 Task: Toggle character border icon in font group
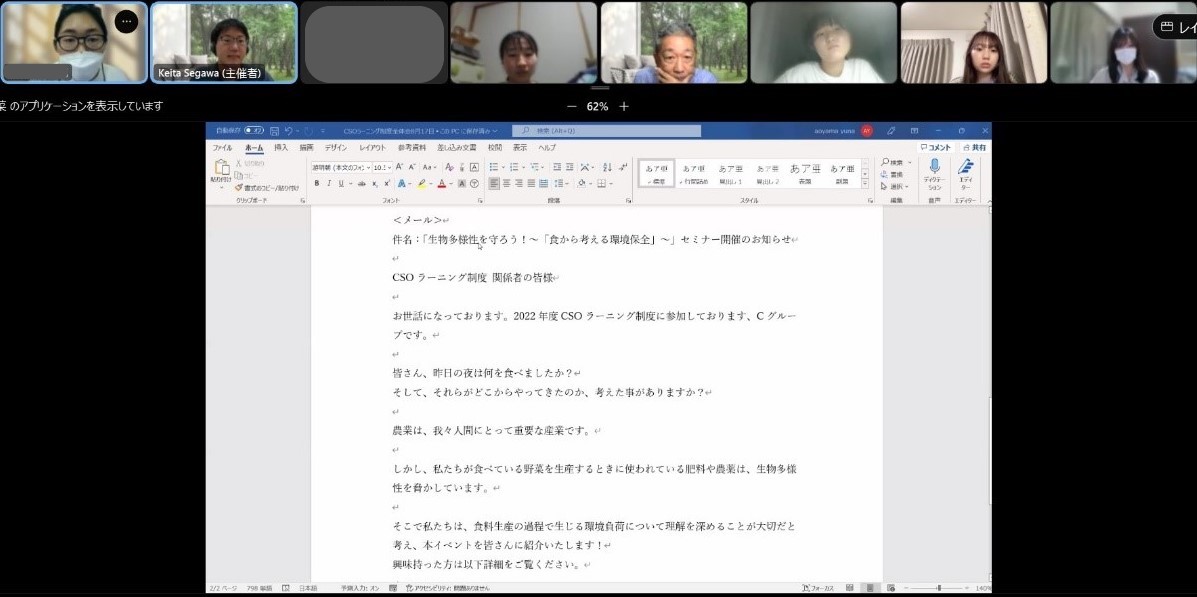(474, 166)
